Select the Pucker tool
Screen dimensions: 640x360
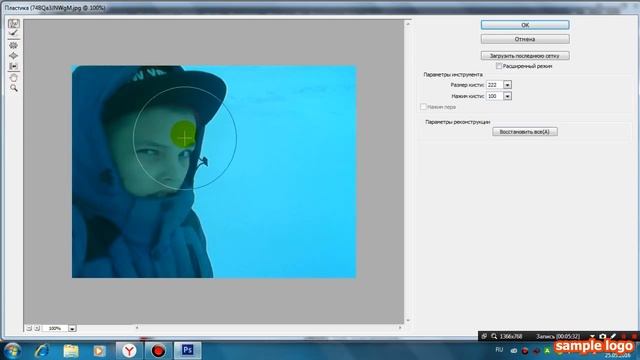pos(13,46)
